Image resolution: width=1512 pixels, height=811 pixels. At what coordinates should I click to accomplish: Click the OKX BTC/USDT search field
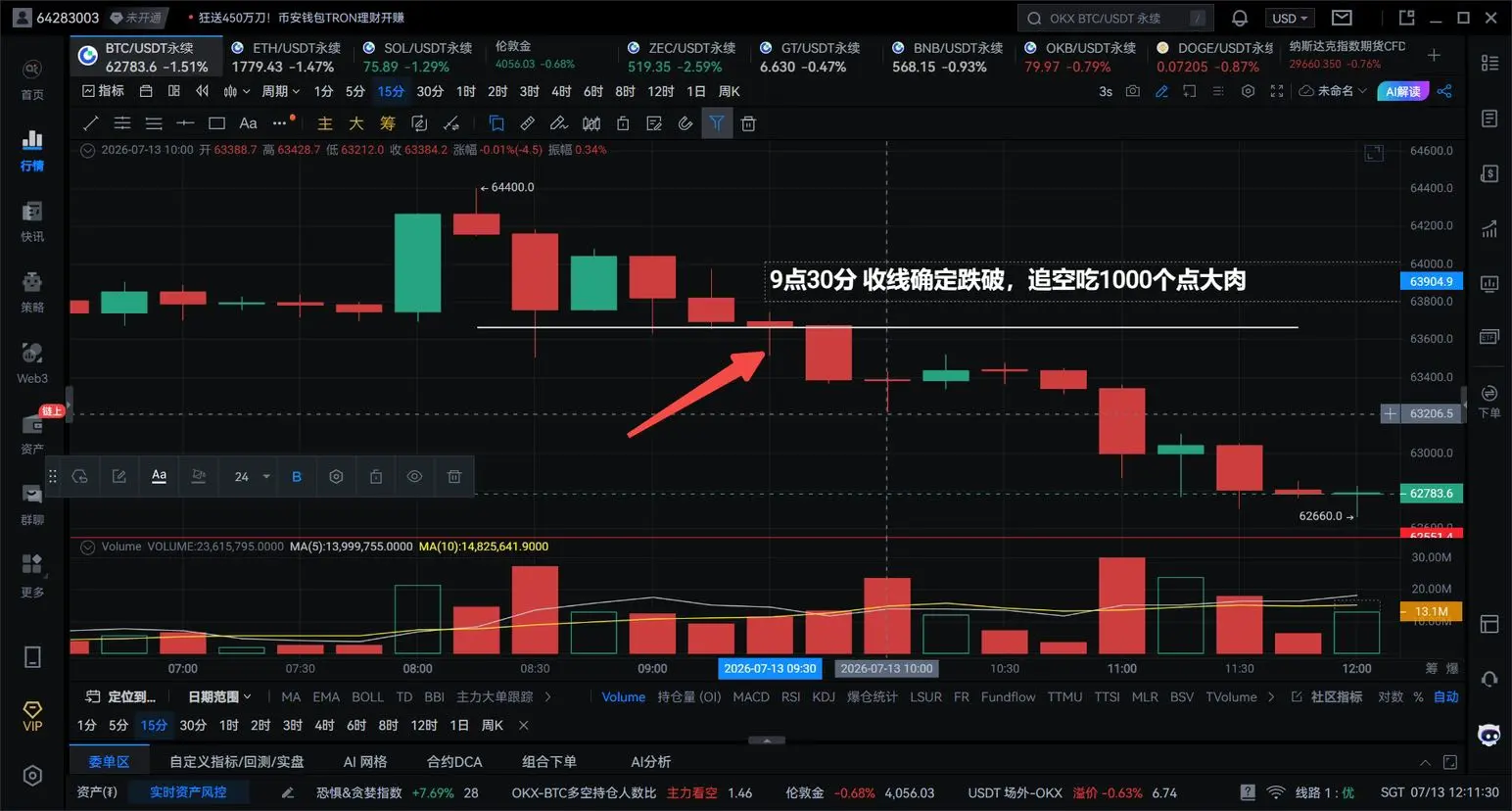(1115, 18)
